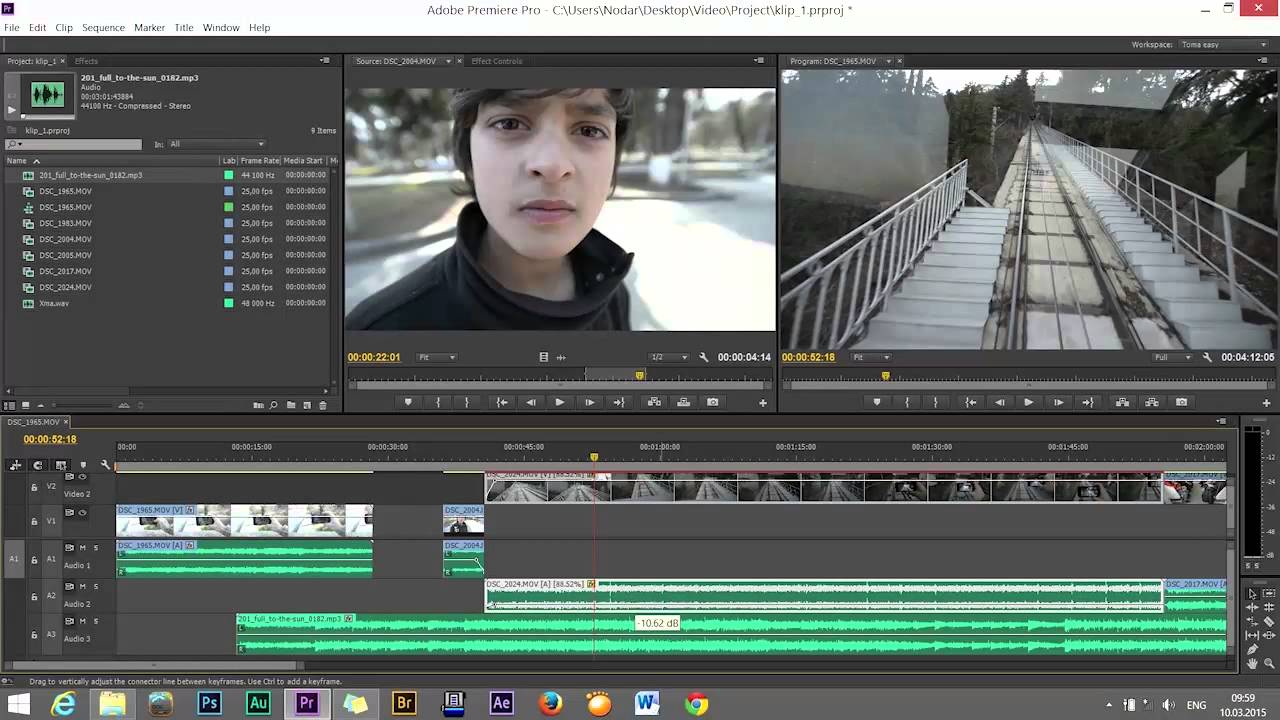1280x720 pixels.
Task: Play the audio preview thumbnail in Project panel
Action: pos(12,110)
